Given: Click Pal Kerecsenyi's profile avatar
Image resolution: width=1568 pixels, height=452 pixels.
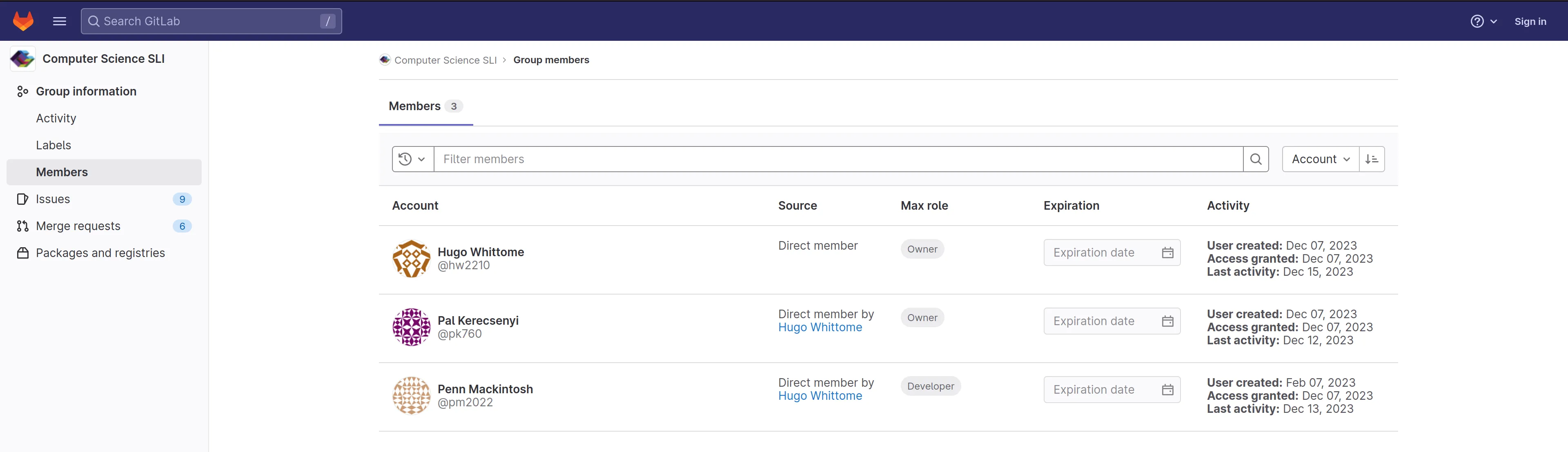Looking at the screenshot, I should tap(412, 327).
